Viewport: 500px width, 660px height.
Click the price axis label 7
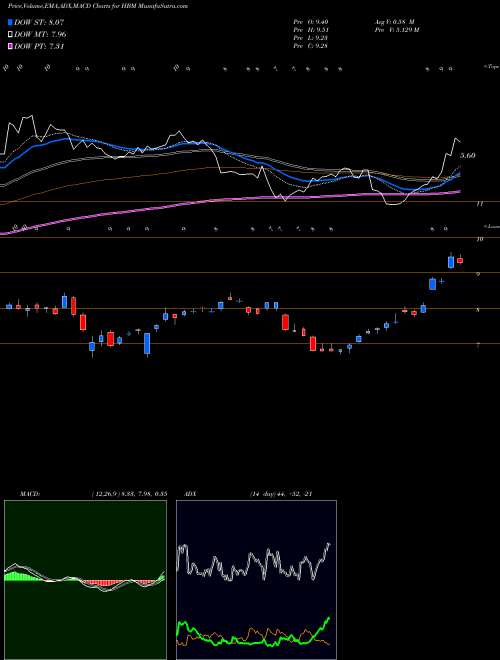coord(478,345)
